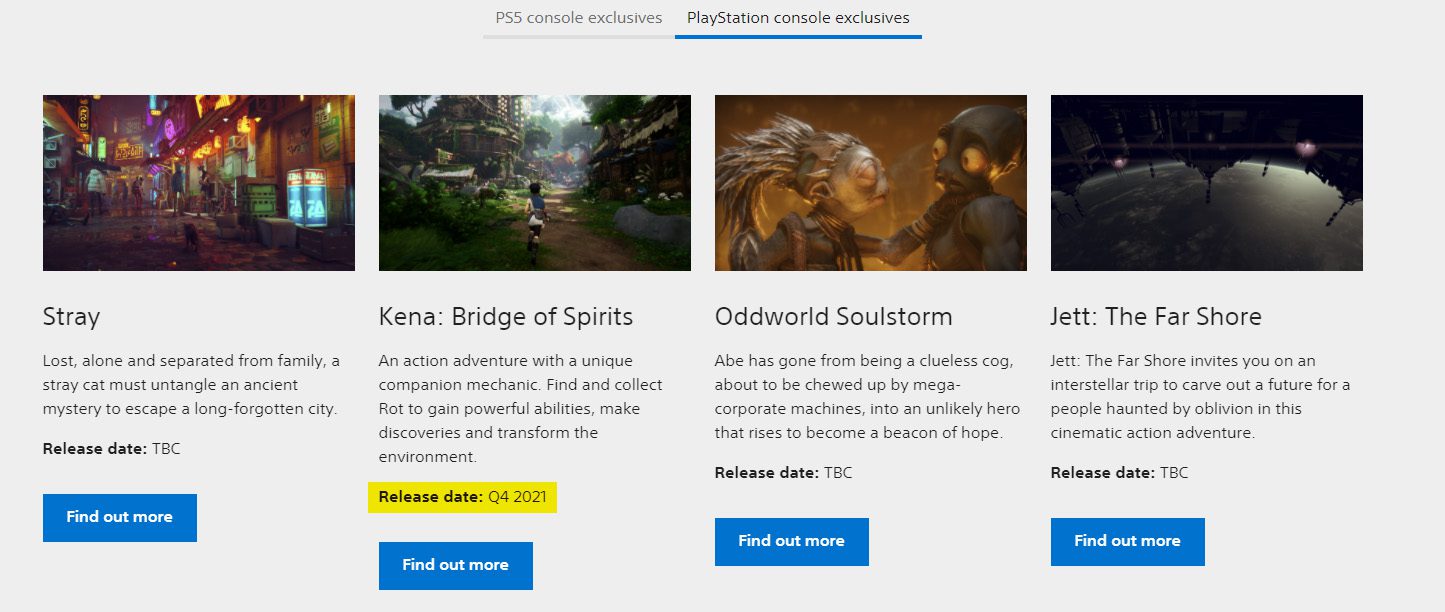Open Oddworld Soulstorm artwork thumbnail
This screenshot has height=612, width=1445.
point(871,183)
